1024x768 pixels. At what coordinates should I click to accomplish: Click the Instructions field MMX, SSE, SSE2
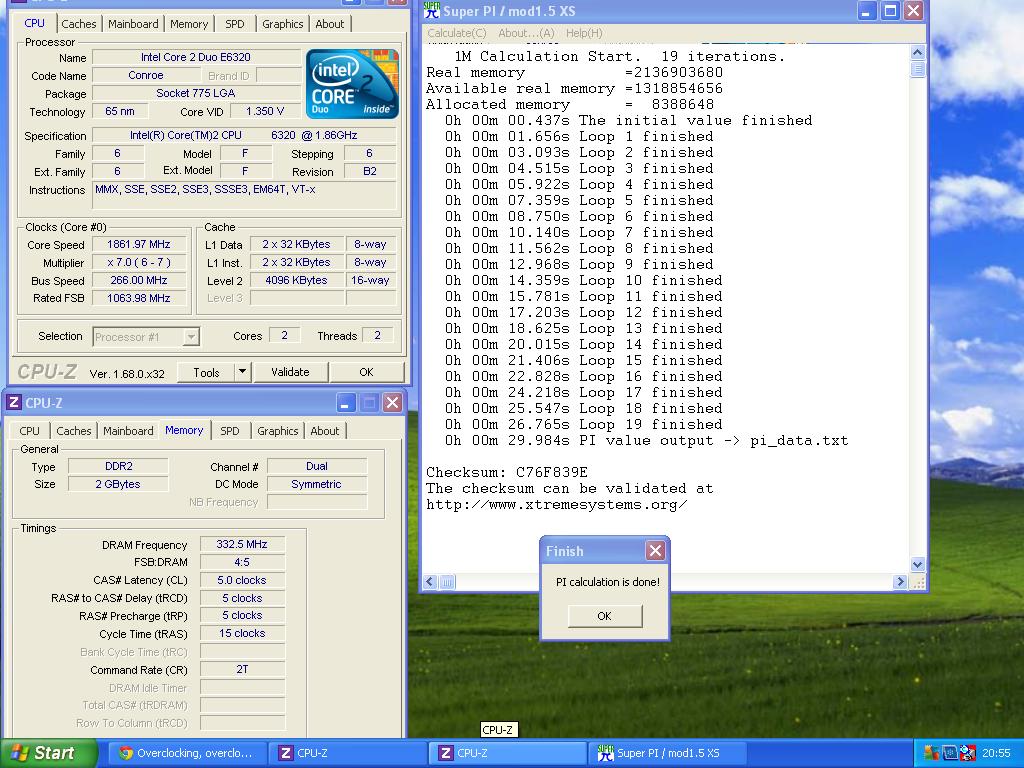point(244,195)
